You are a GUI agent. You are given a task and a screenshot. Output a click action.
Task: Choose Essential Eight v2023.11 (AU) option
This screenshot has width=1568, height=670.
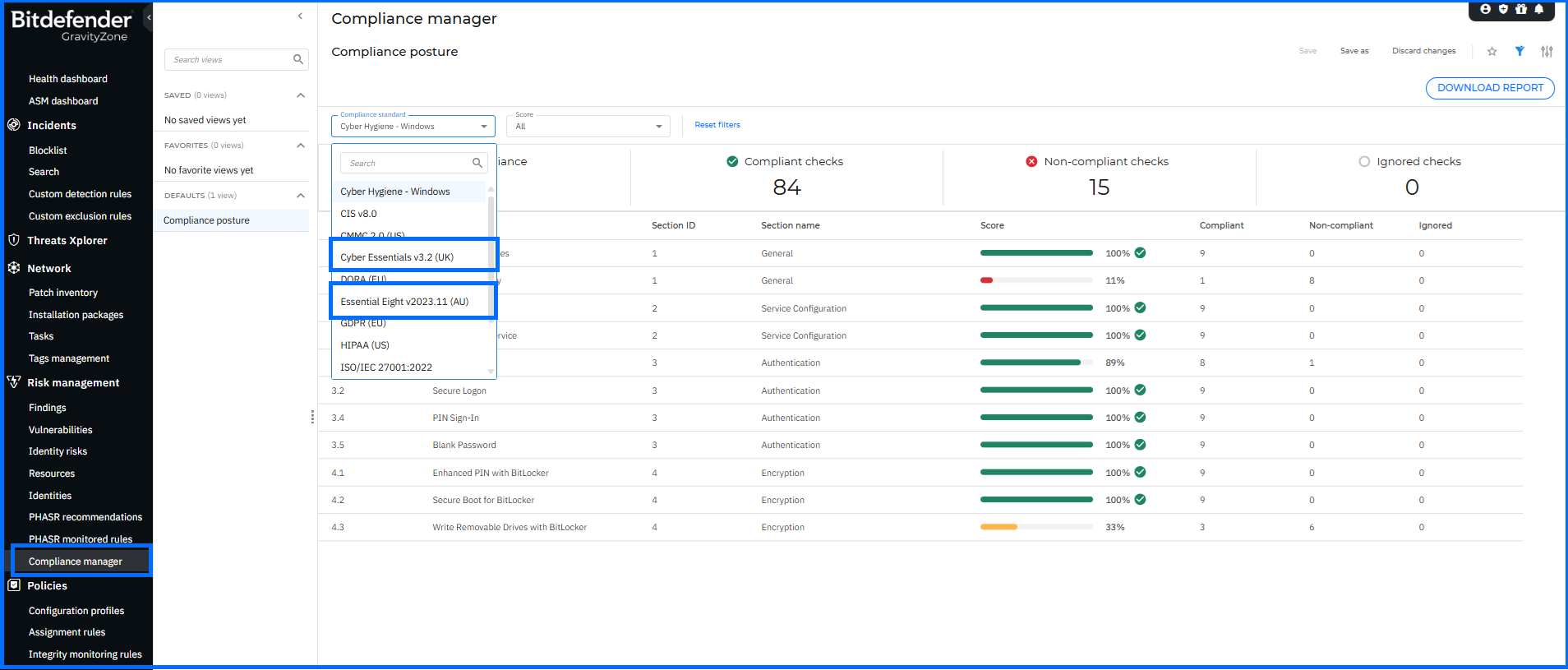pos(404,302)
